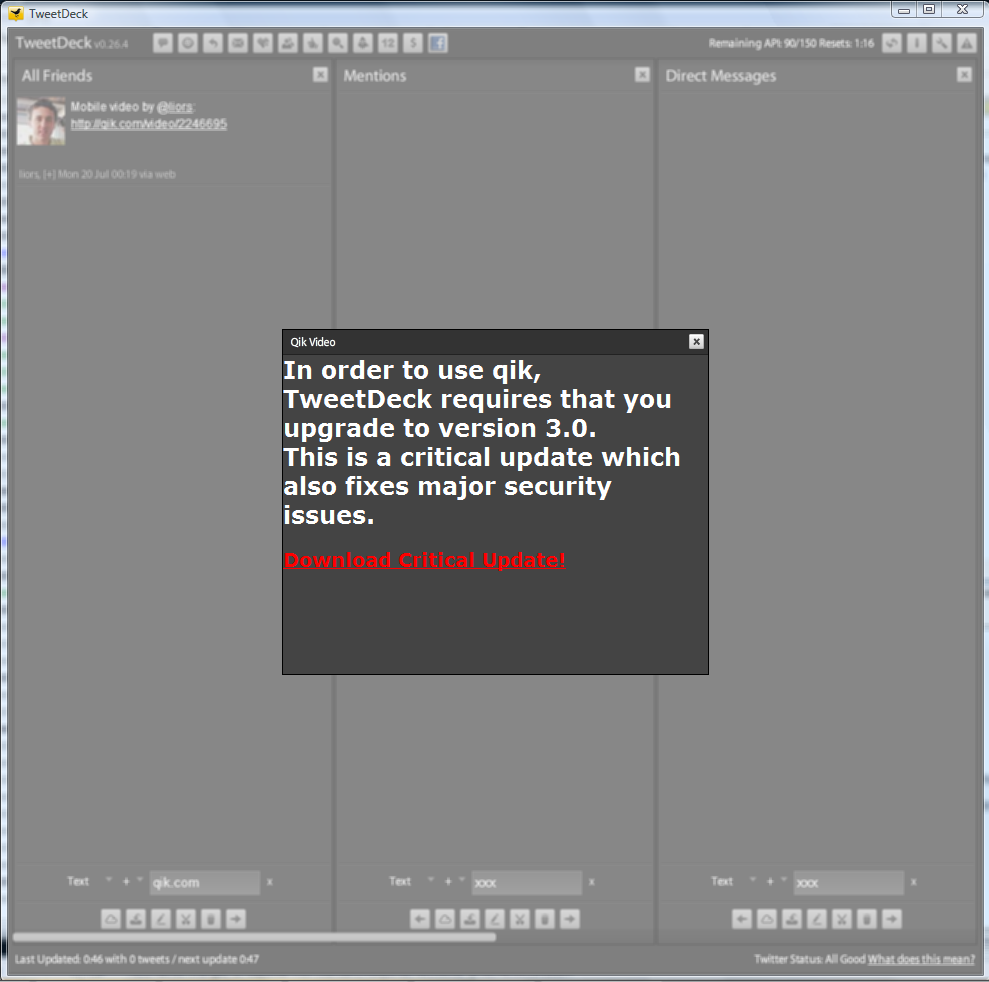Viewport: 989px width, 982px height.
Task: Click the "Twitter Status: All Good" text
Action: pos(810,959)
